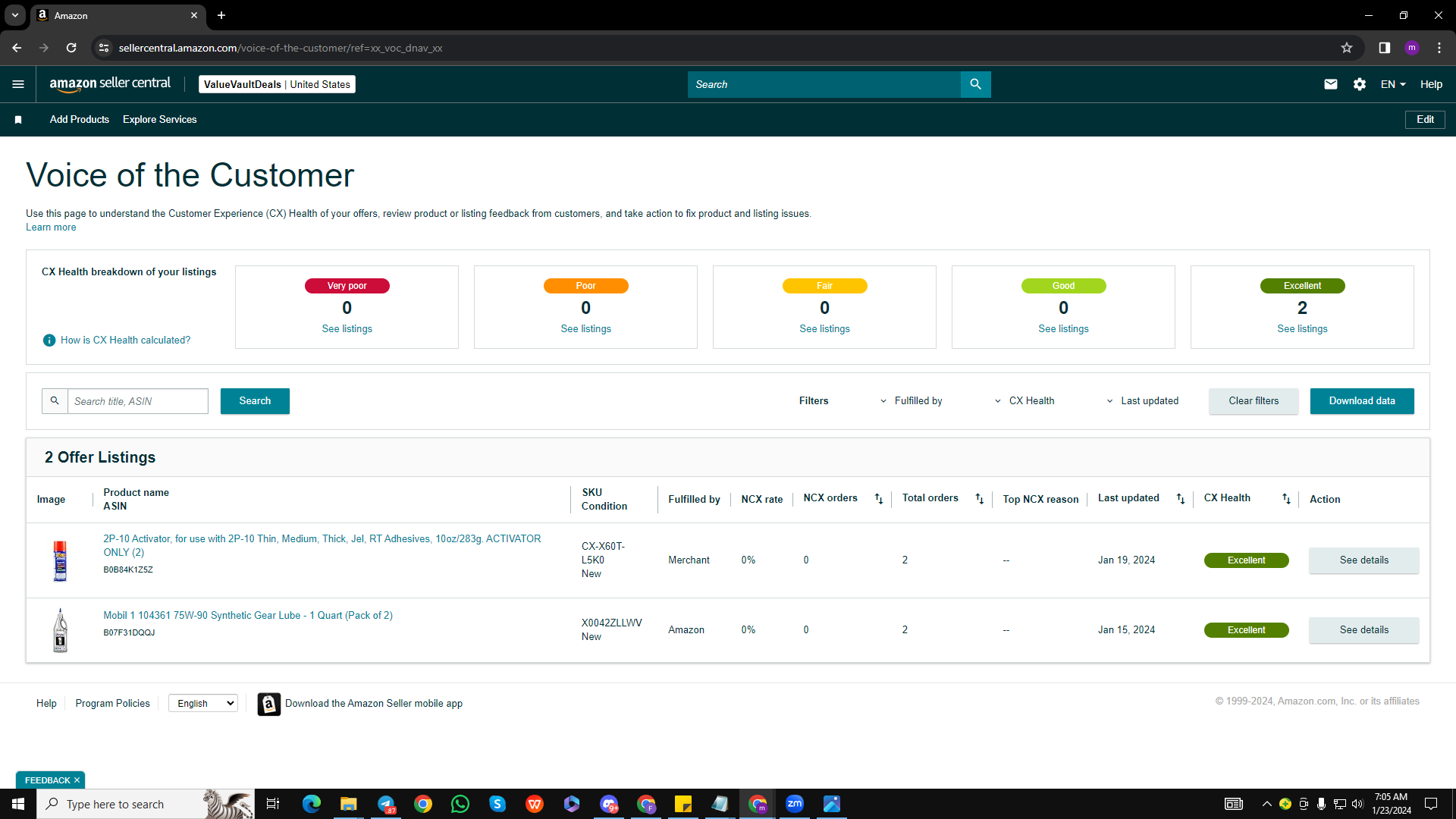See listings under Poor
This screenshot has height=819, width=1456.
(585, 329)
